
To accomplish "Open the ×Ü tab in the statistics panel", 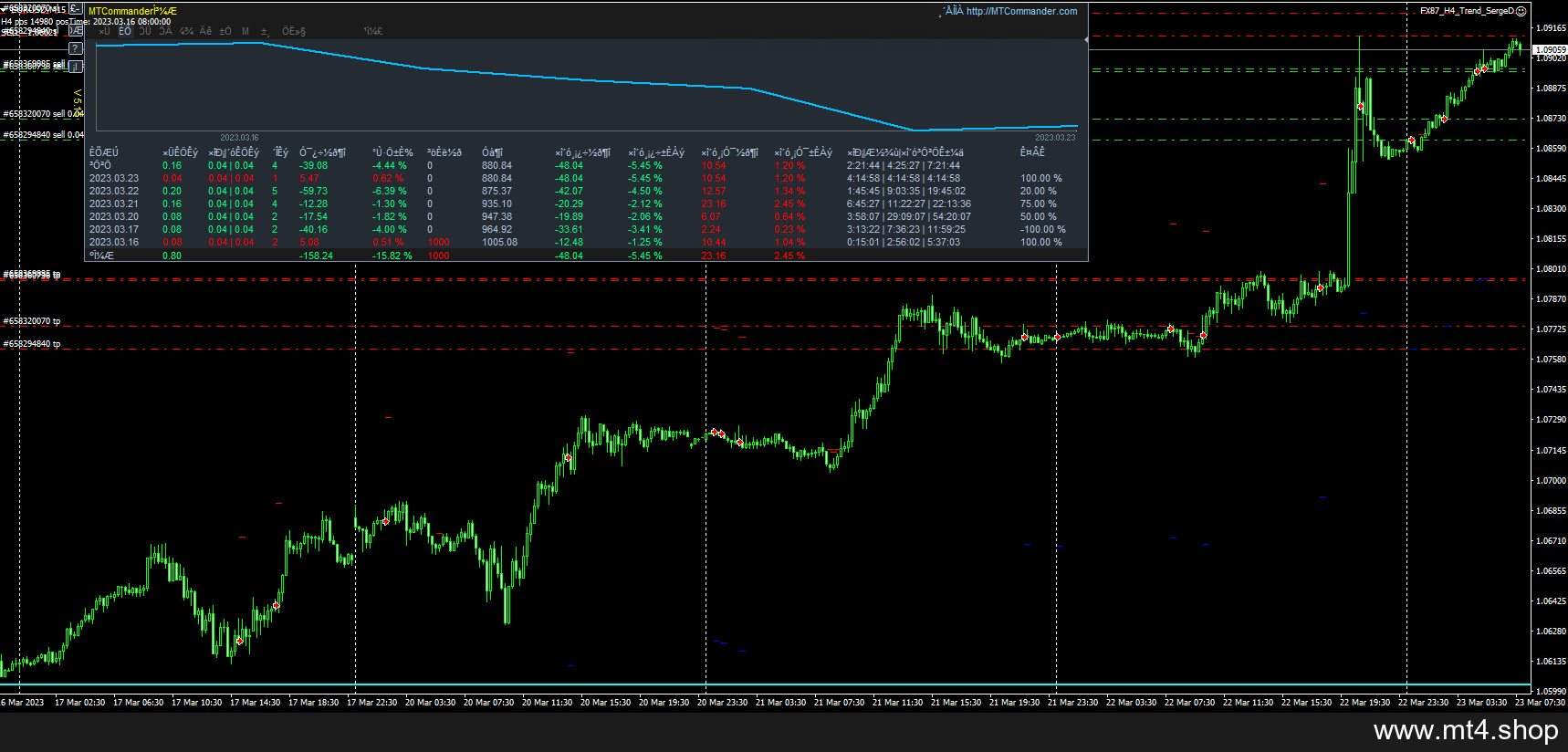I will click(x=104, y=31).
